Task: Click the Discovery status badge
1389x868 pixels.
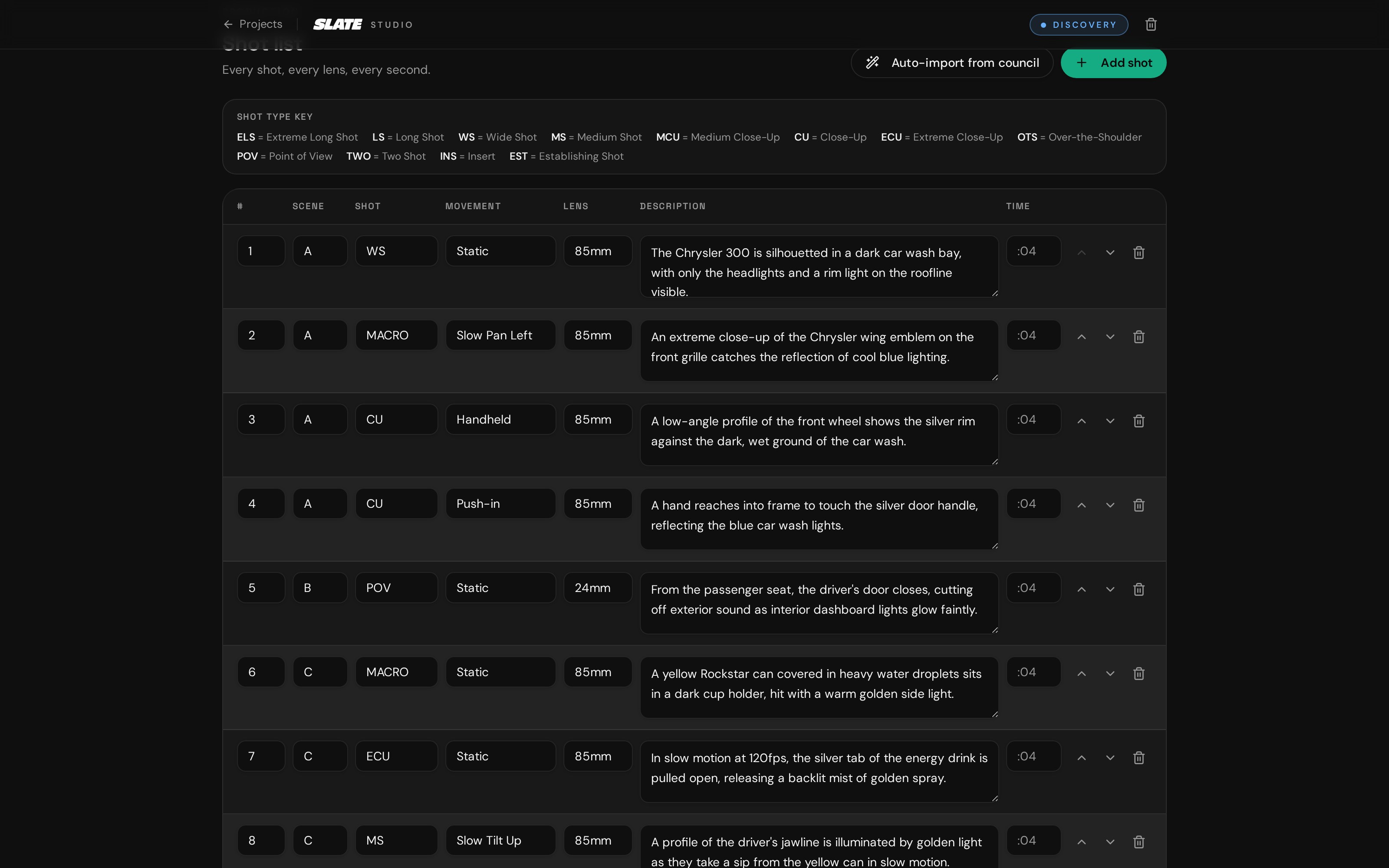Action: [x=1079, y=25]
